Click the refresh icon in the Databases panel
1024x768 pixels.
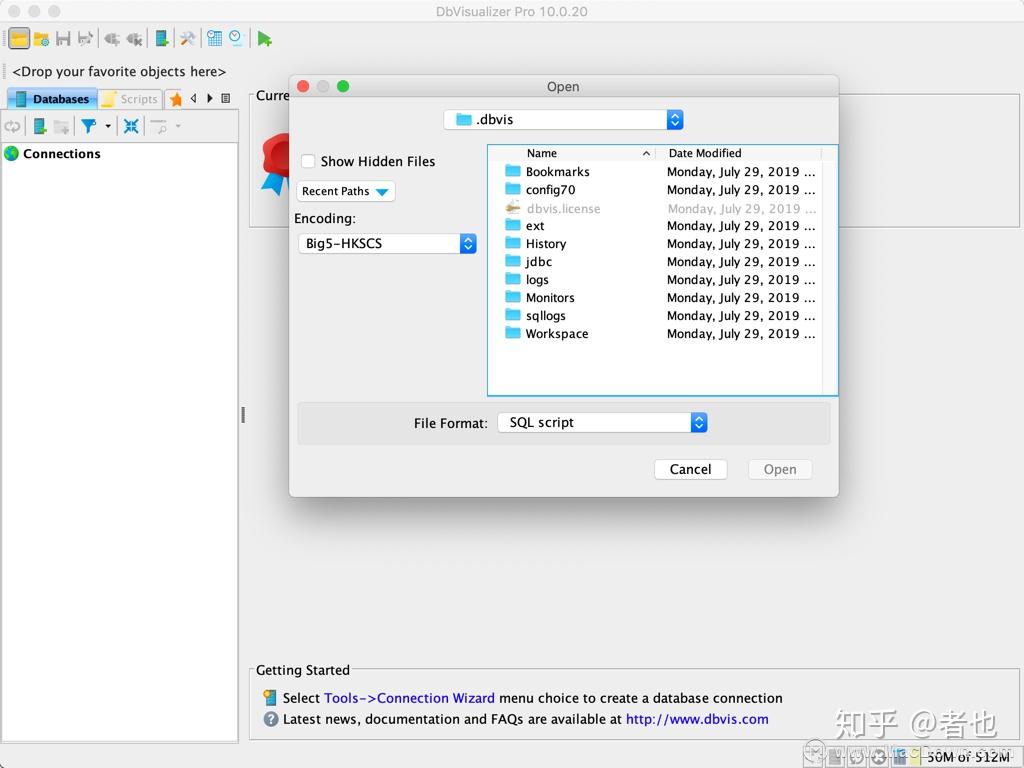[x=13, y=125]
